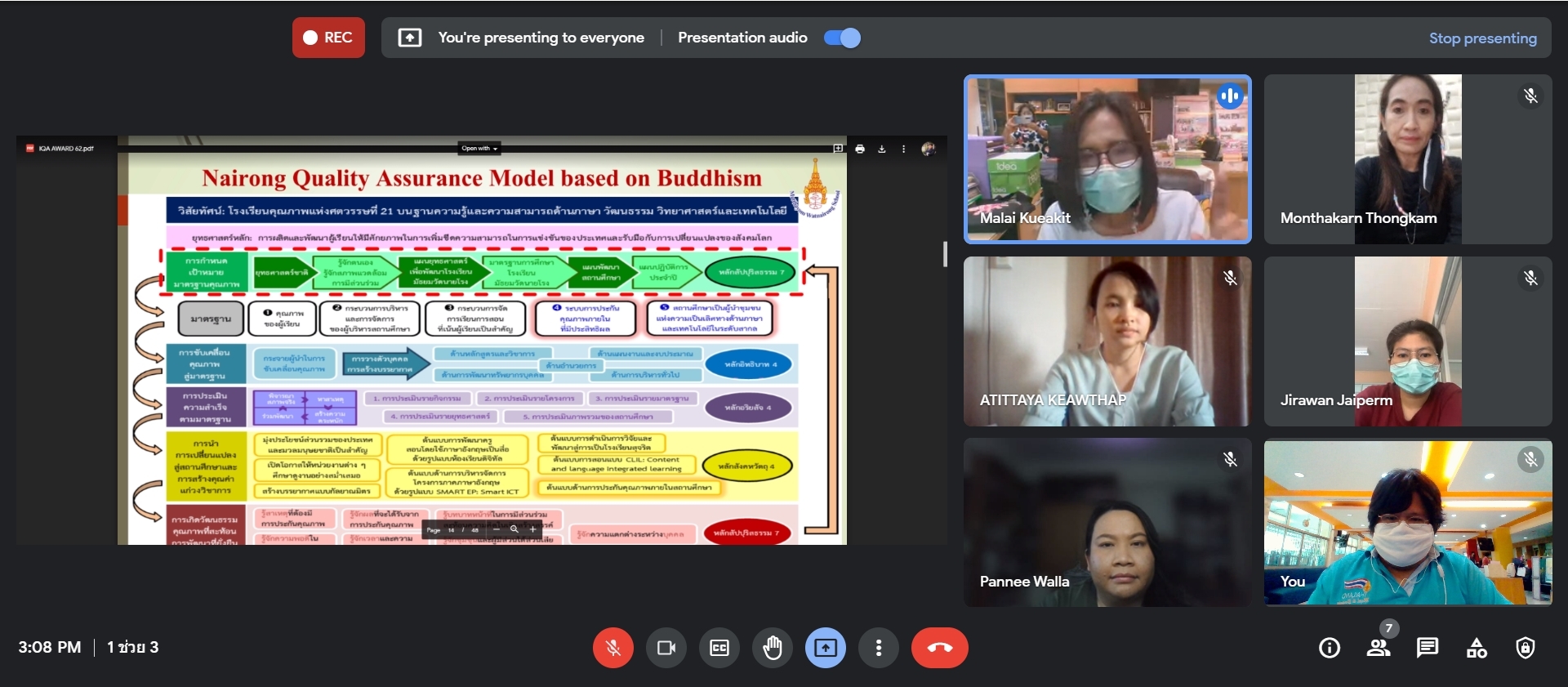
Task: Click the slide title 'Nairong Quality Assurance Model'
Action: 482,178
